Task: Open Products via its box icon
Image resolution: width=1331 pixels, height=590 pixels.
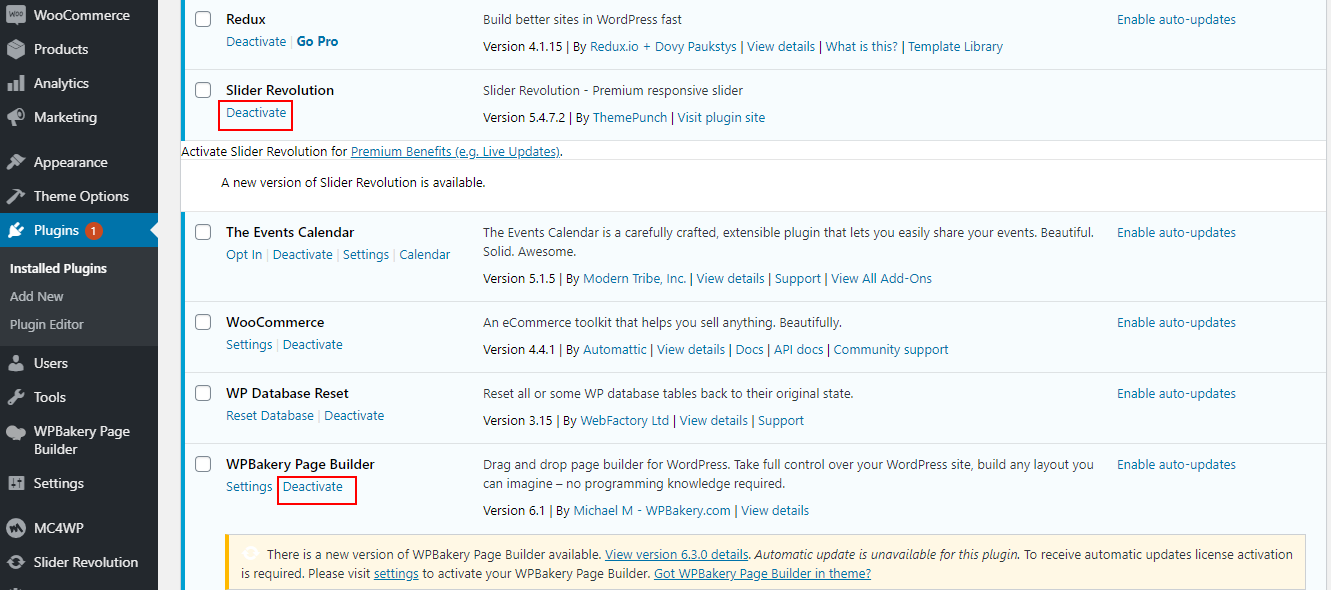Action: tap(16, 49)
